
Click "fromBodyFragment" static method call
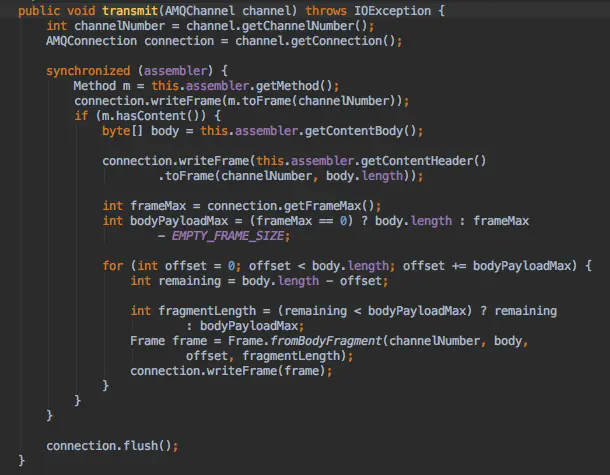pyautogui.click(x=326, y=341)
